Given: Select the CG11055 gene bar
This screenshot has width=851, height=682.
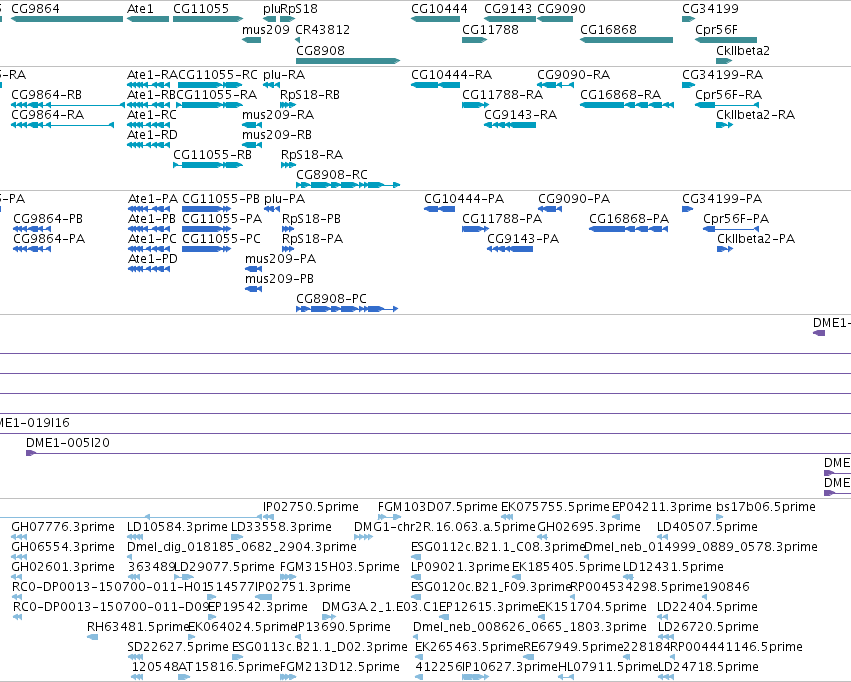Looking at the screenshot, I should coord(208,19).
